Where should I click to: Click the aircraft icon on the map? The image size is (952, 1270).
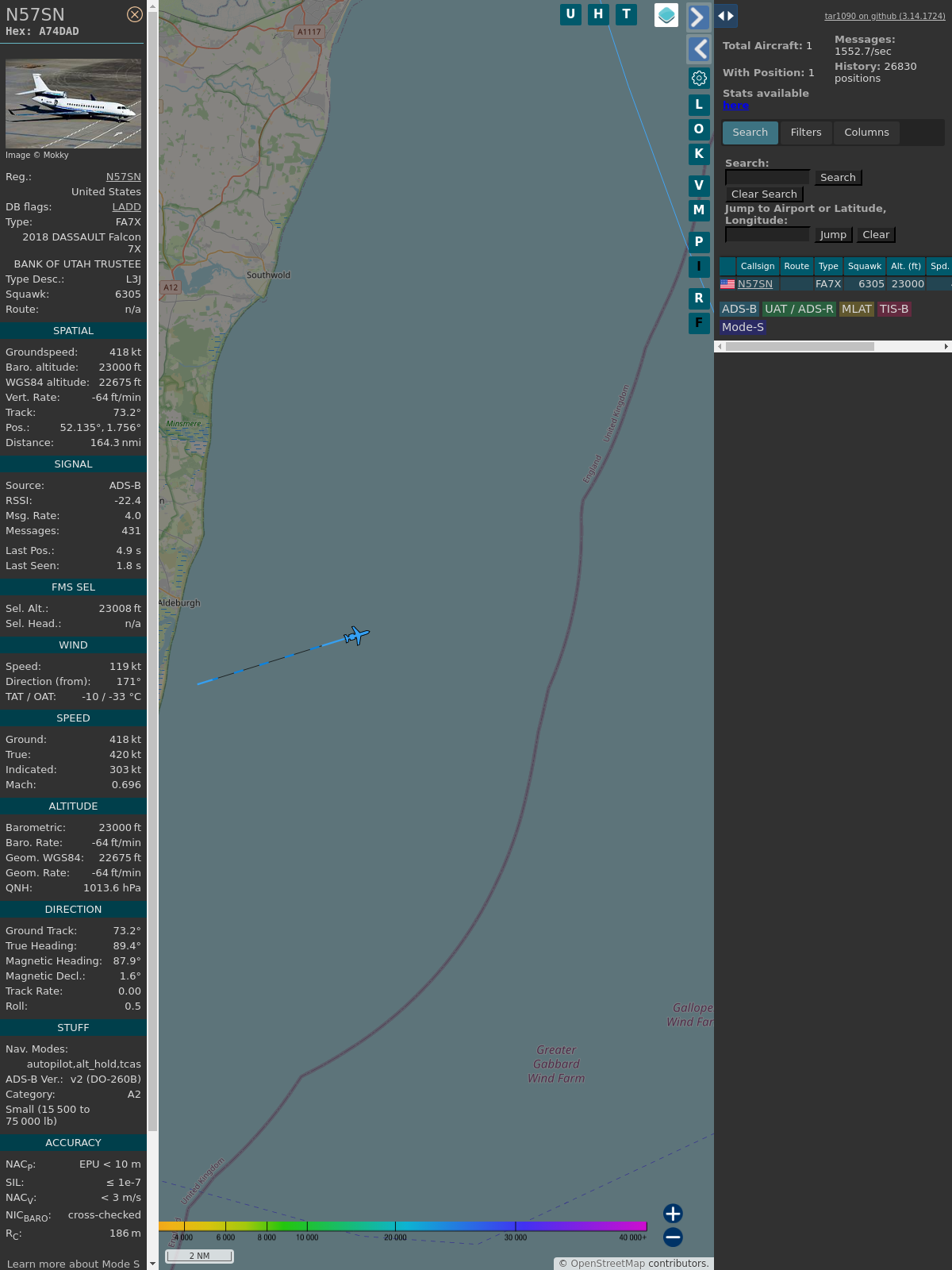357,636
